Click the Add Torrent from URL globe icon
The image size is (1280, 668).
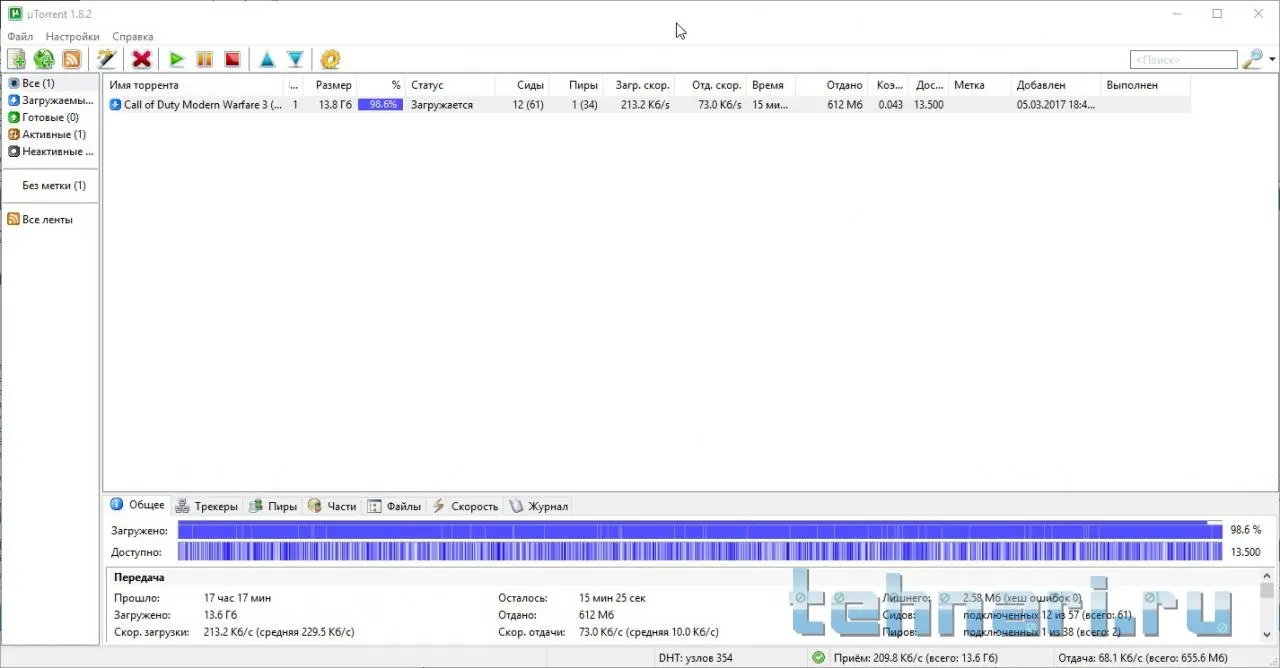(44, 59)
